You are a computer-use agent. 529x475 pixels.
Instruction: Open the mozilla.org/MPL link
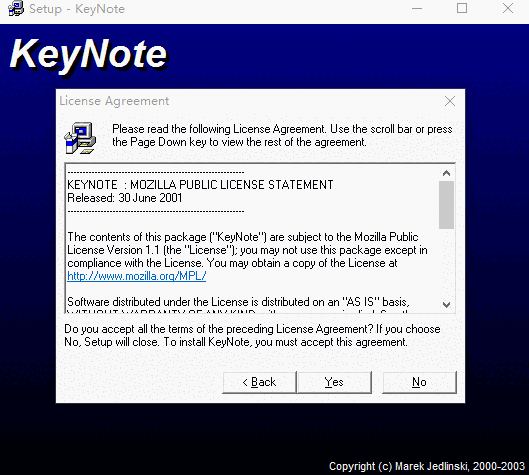[137, 276]
